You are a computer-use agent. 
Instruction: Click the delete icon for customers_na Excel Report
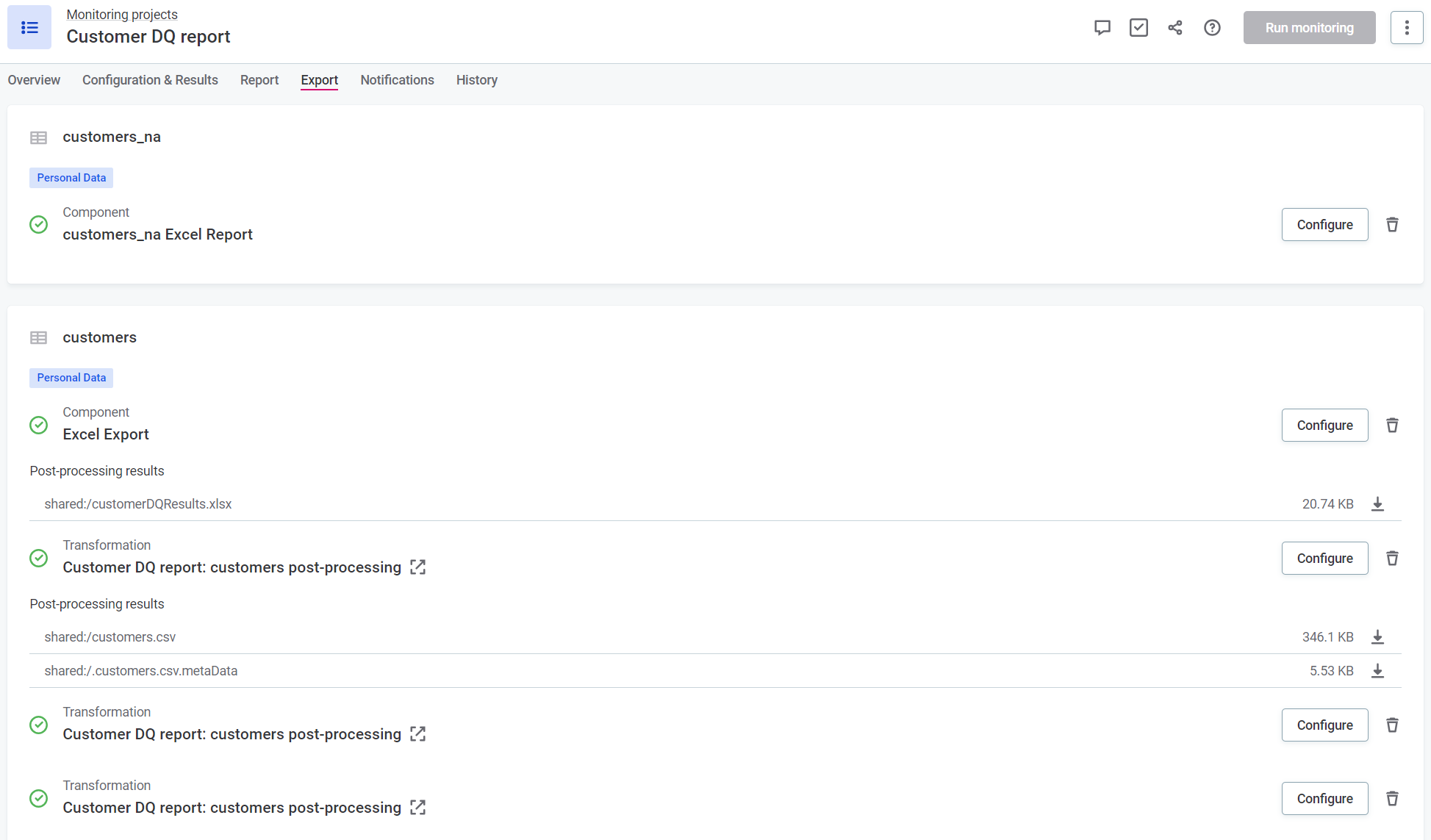(1393, 224)
